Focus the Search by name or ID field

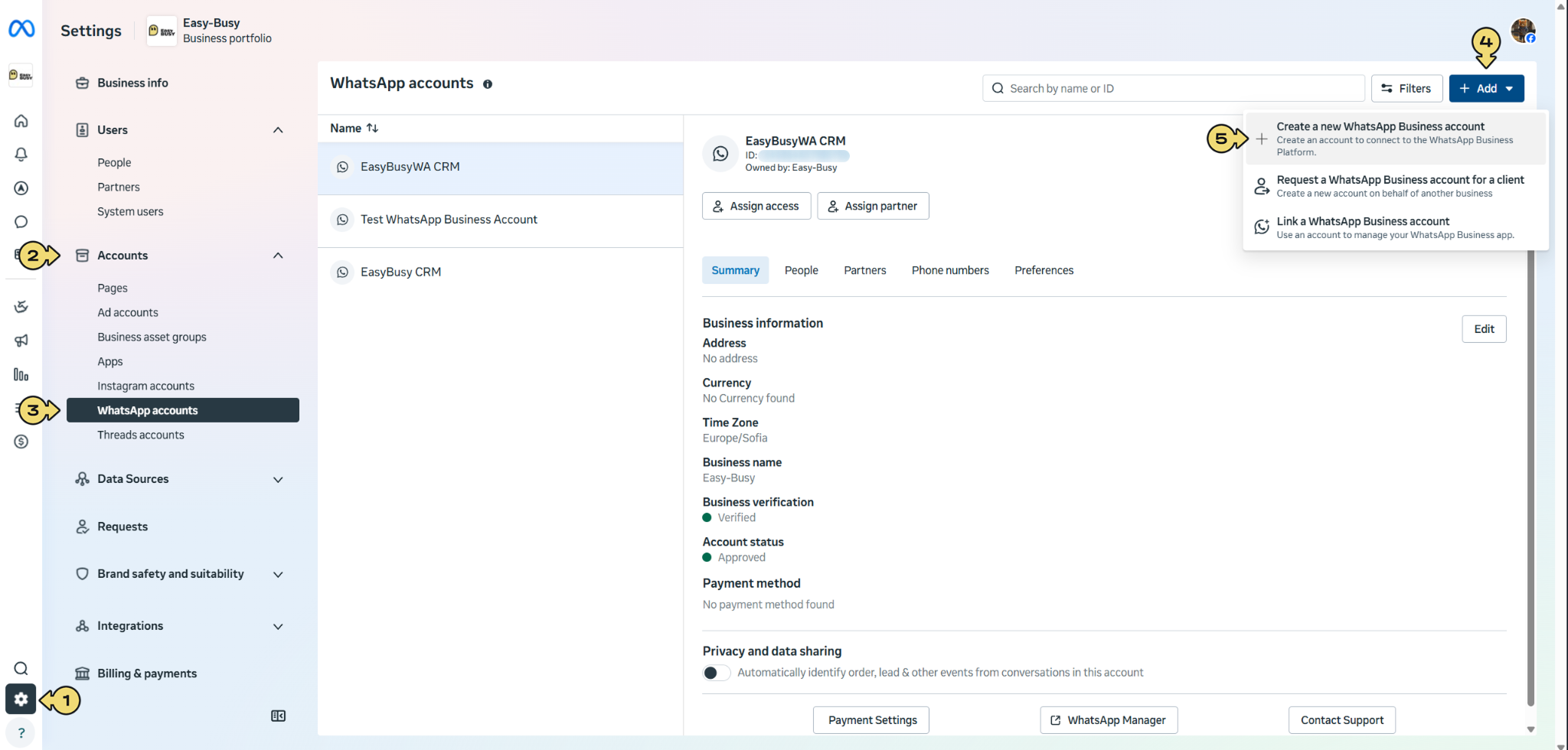point(1173,89)
